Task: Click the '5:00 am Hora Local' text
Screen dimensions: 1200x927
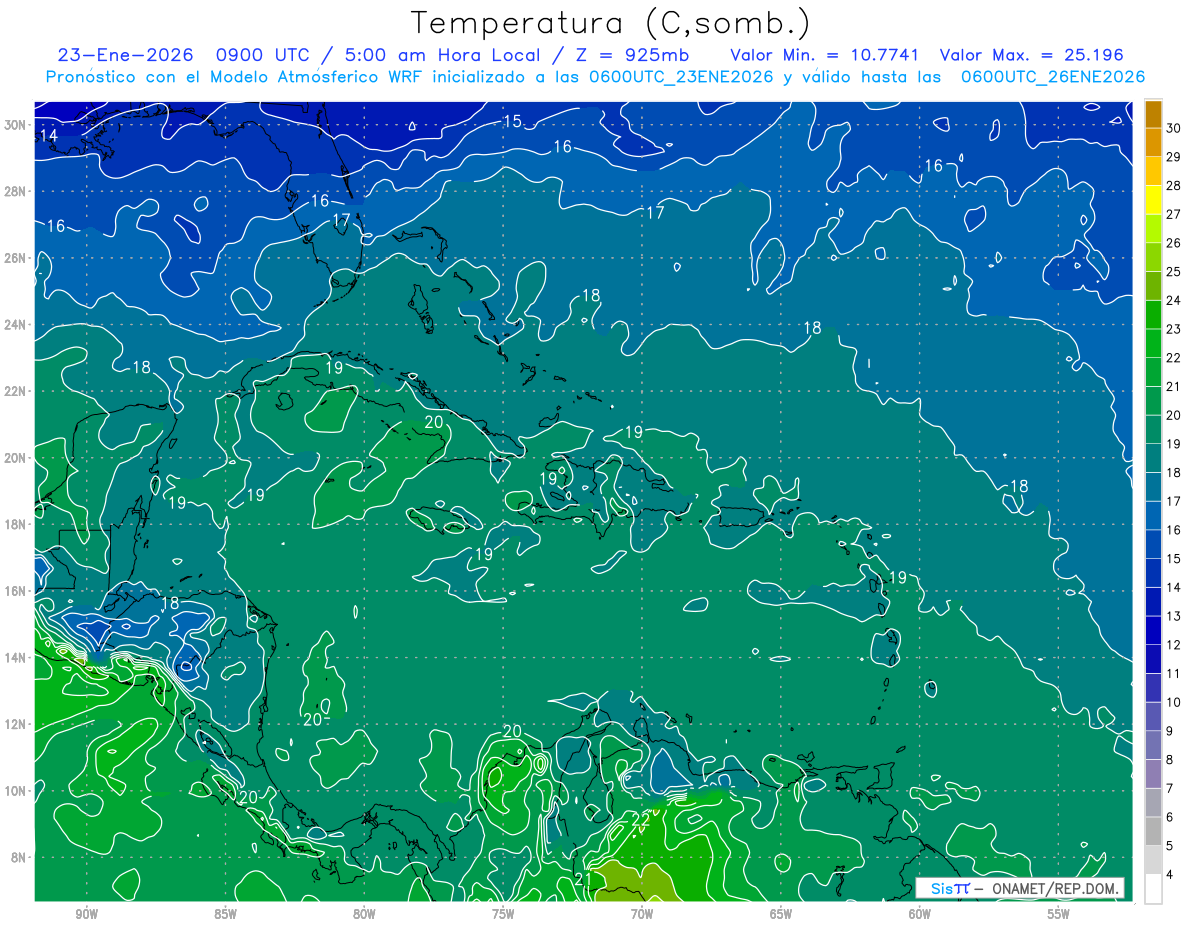Action: tap(443, 55)
